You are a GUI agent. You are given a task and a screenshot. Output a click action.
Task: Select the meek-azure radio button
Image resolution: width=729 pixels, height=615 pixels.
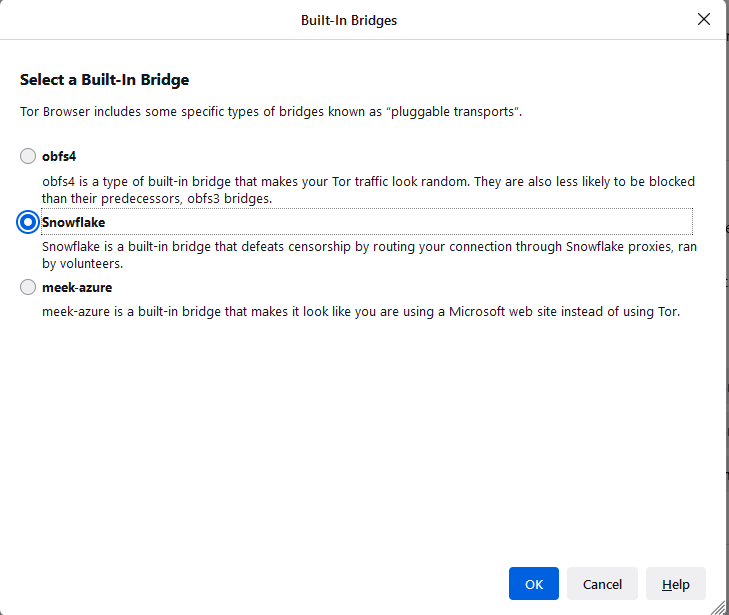(28, 287)
